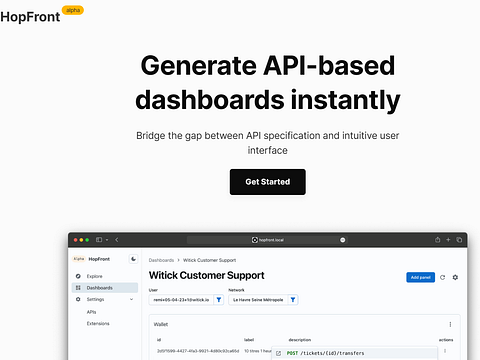Click the label column header

(x=249, y=340)
